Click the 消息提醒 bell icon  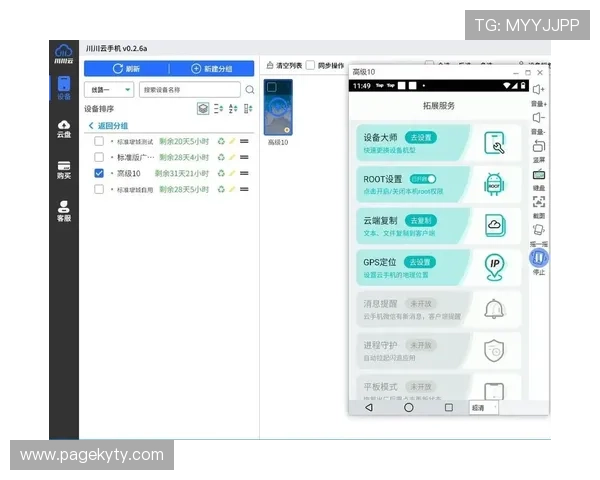point(494,309)
